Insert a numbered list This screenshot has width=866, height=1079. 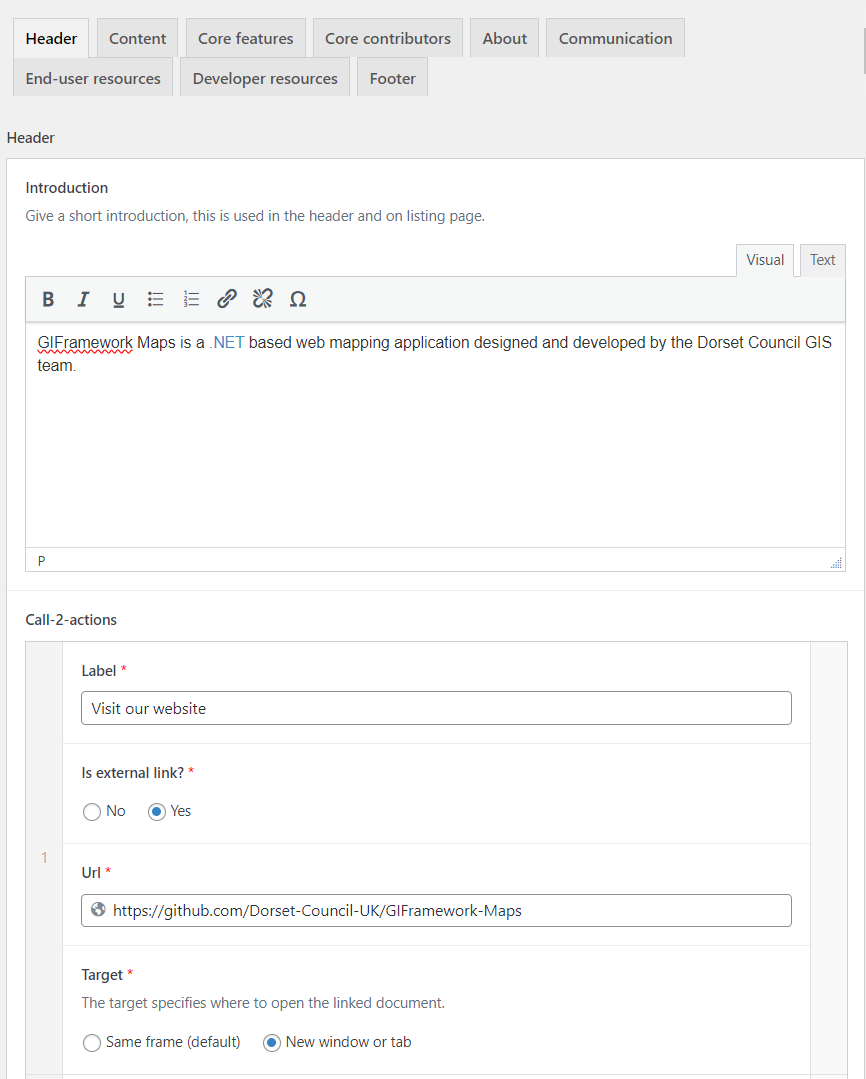pyautogui.click(x=191, y=299)
